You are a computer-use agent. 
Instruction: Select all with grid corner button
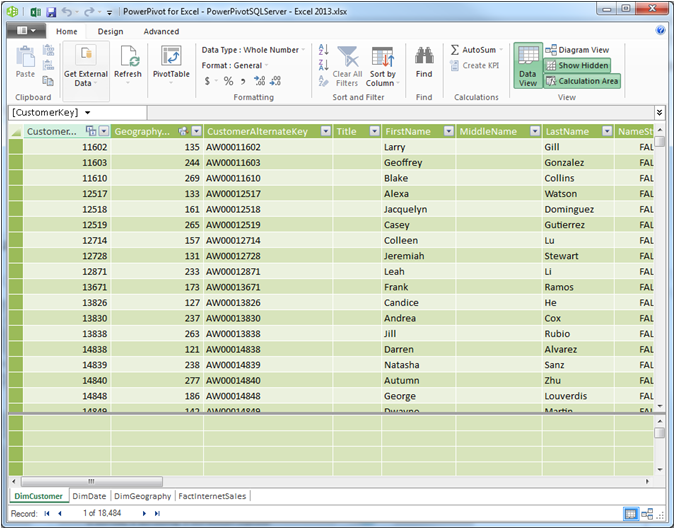(x=15, y=131)
